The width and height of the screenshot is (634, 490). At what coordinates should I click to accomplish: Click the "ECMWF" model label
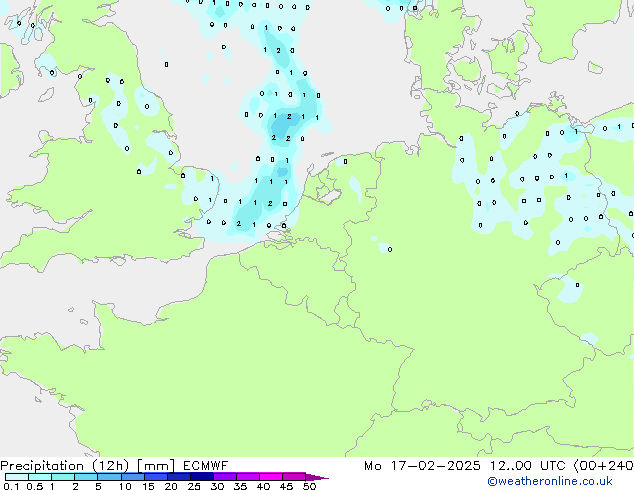tap(205, 466)
